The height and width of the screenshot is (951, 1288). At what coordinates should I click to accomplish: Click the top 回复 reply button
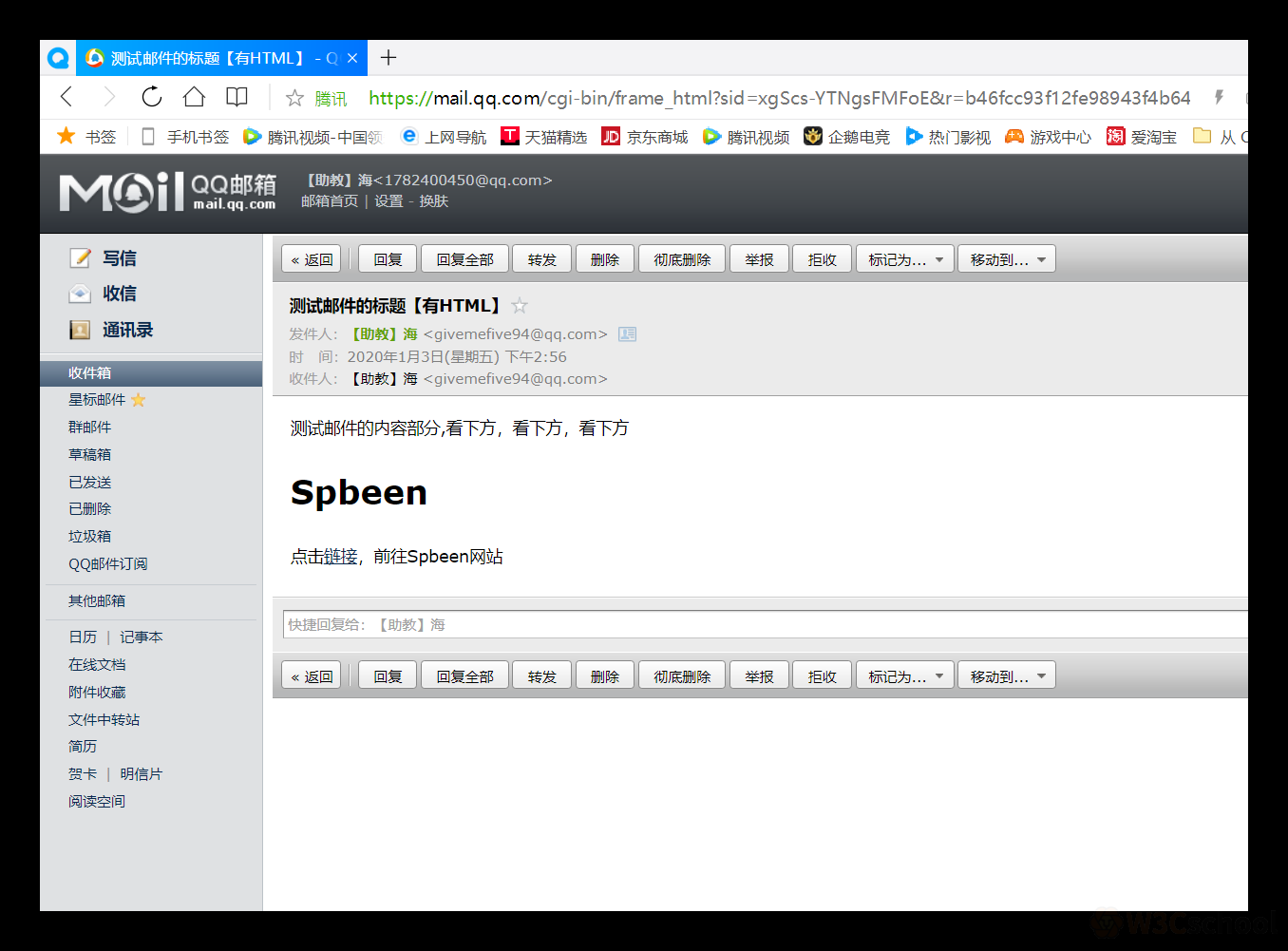tap(388, 259)
